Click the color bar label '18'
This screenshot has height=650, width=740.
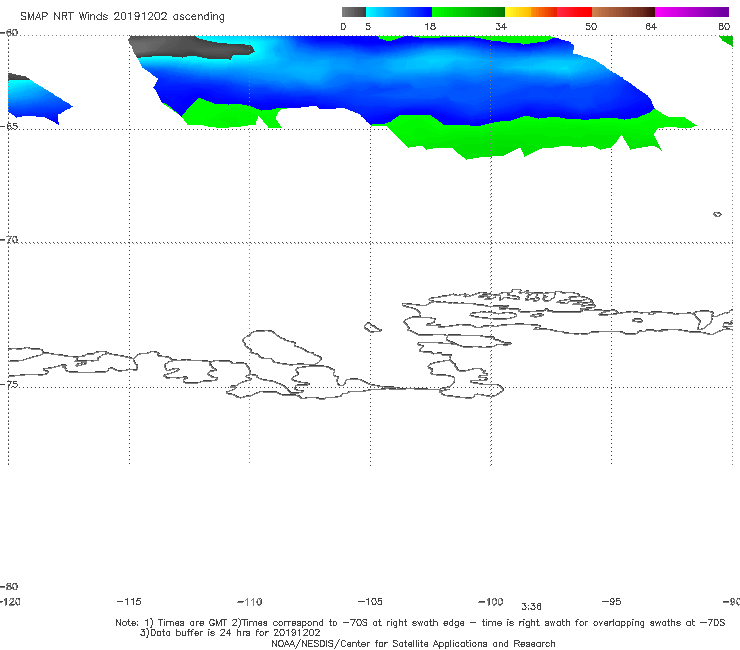pyautogui.click(x=430, y=27)
